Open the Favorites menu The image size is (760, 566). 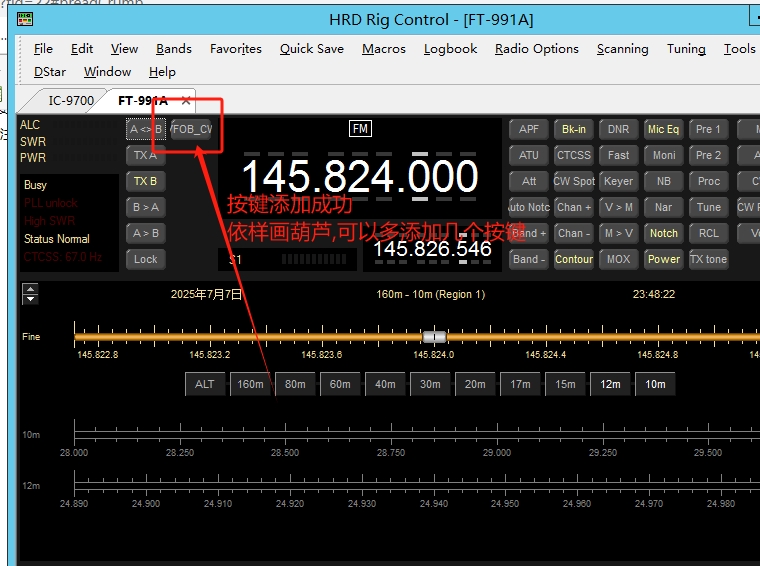point(236,49)
